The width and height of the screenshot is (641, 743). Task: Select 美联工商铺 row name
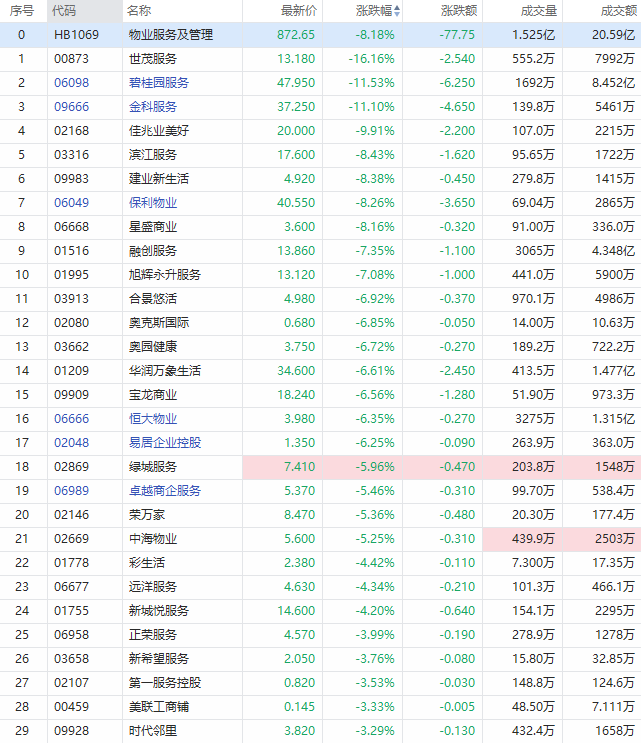click(x=159, y=707)
